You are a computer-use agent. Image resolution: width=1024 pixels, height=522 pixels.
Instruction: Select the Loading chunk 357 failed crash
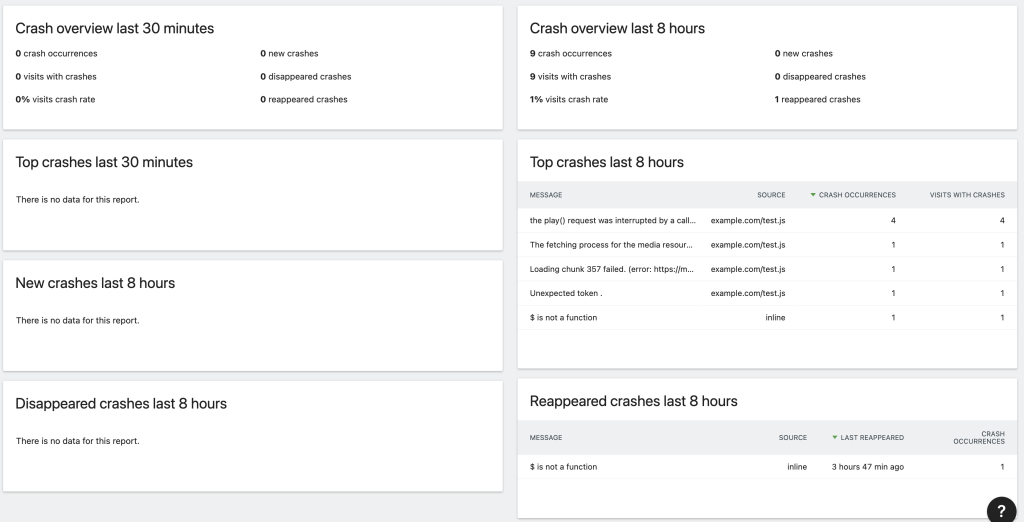point(612,269)
